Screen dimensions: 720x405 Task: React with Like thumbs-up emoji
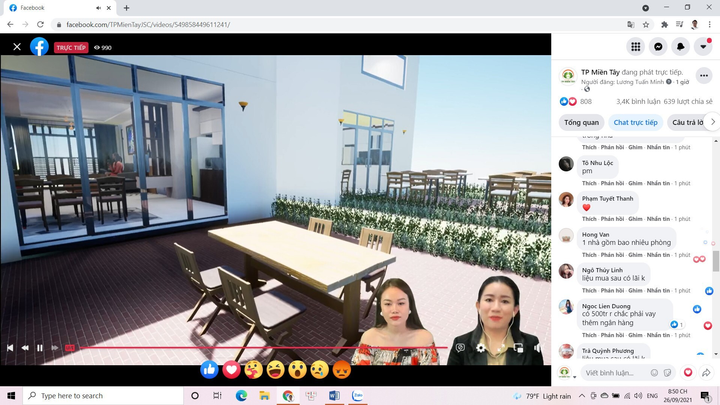(209, 370)
